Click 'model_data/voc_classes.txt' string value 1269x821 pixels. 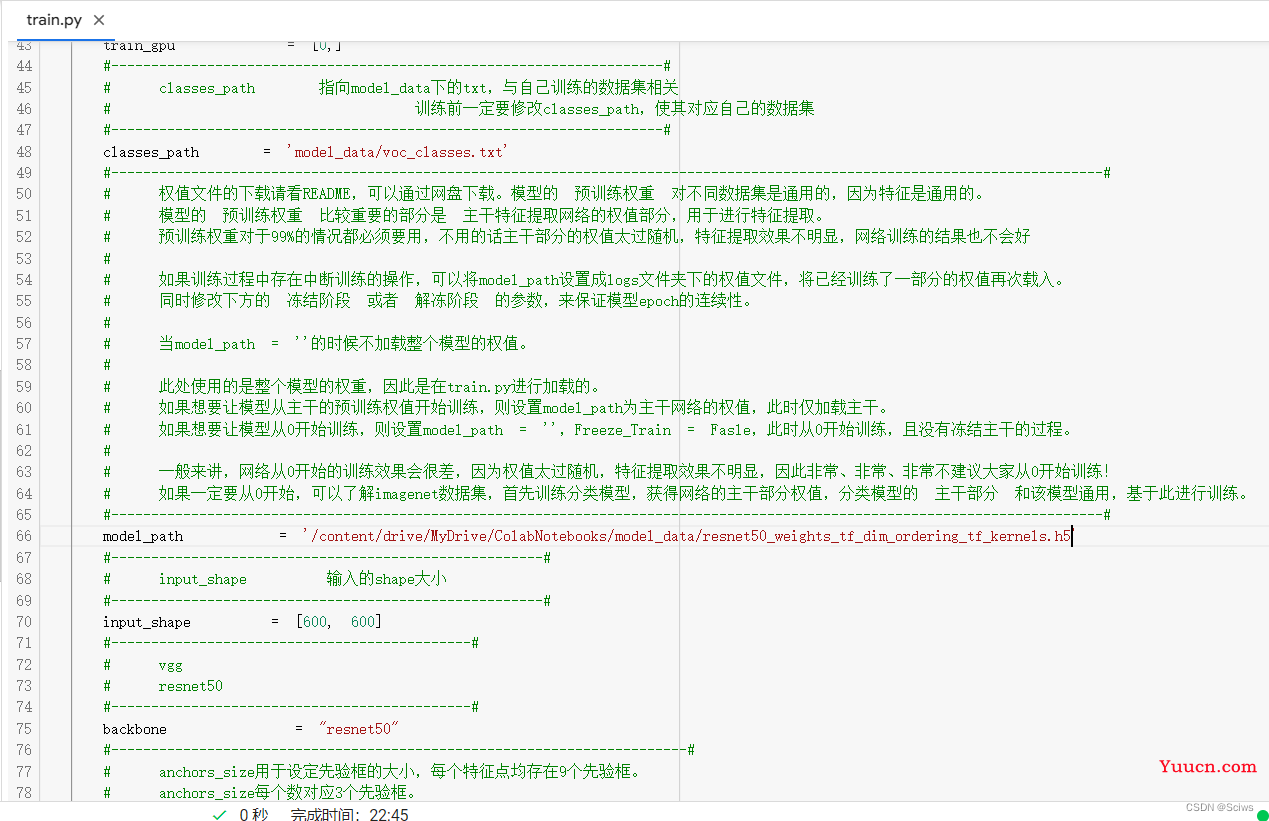(398, 152)
